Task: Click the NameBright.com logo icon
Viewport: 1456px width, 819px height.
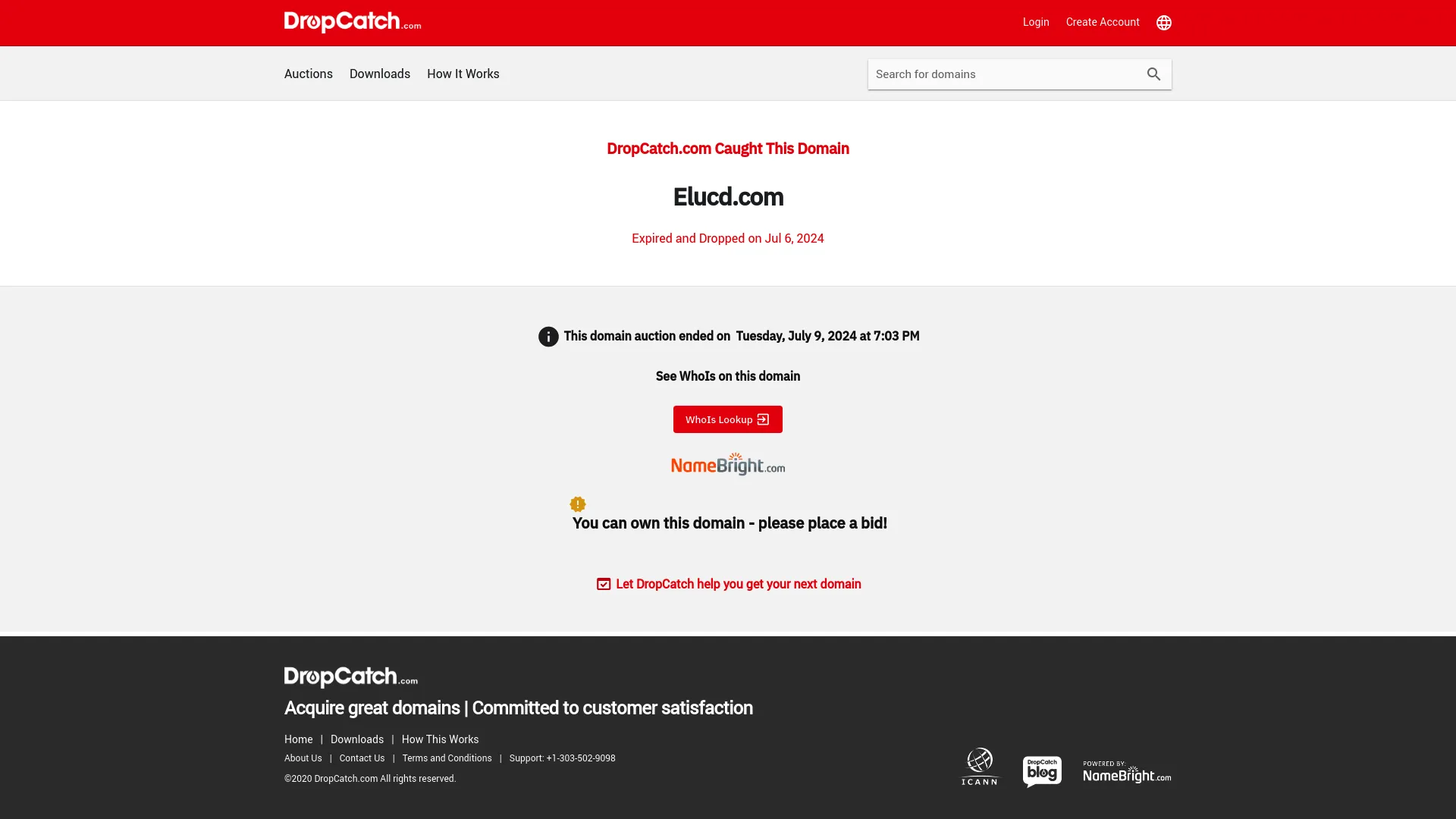Action: click(x=728, y=464)
